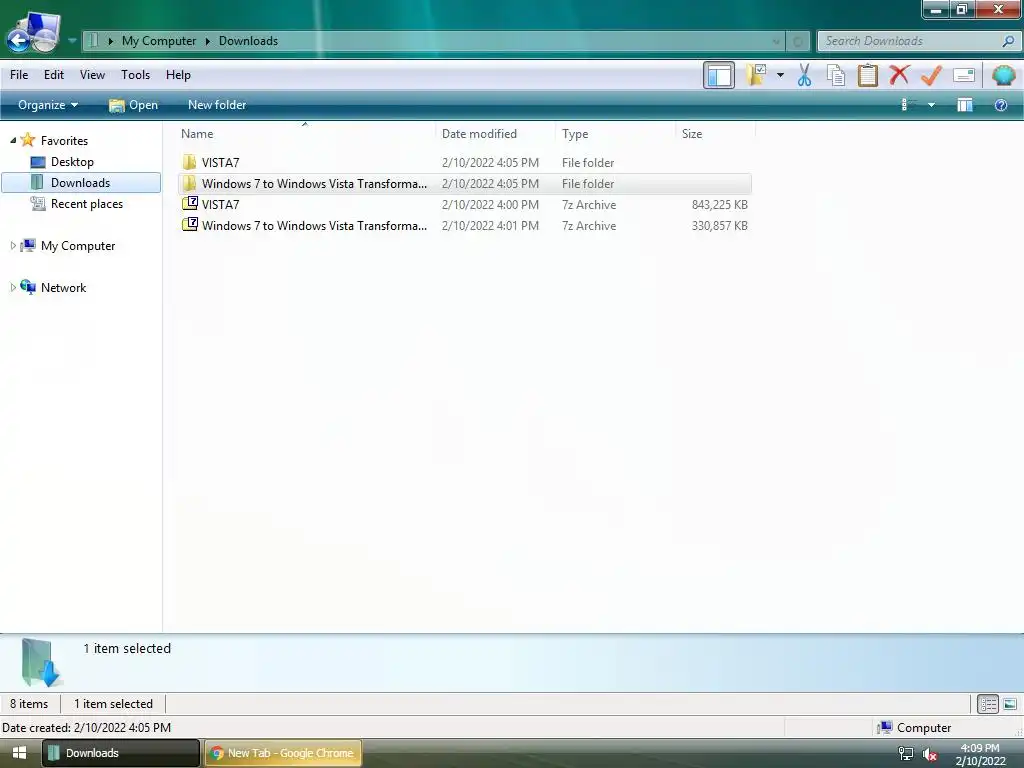1024x768 pixels.
Task: Open the Windows Start button
Action: pyautogui.click(x=19, y=753)
